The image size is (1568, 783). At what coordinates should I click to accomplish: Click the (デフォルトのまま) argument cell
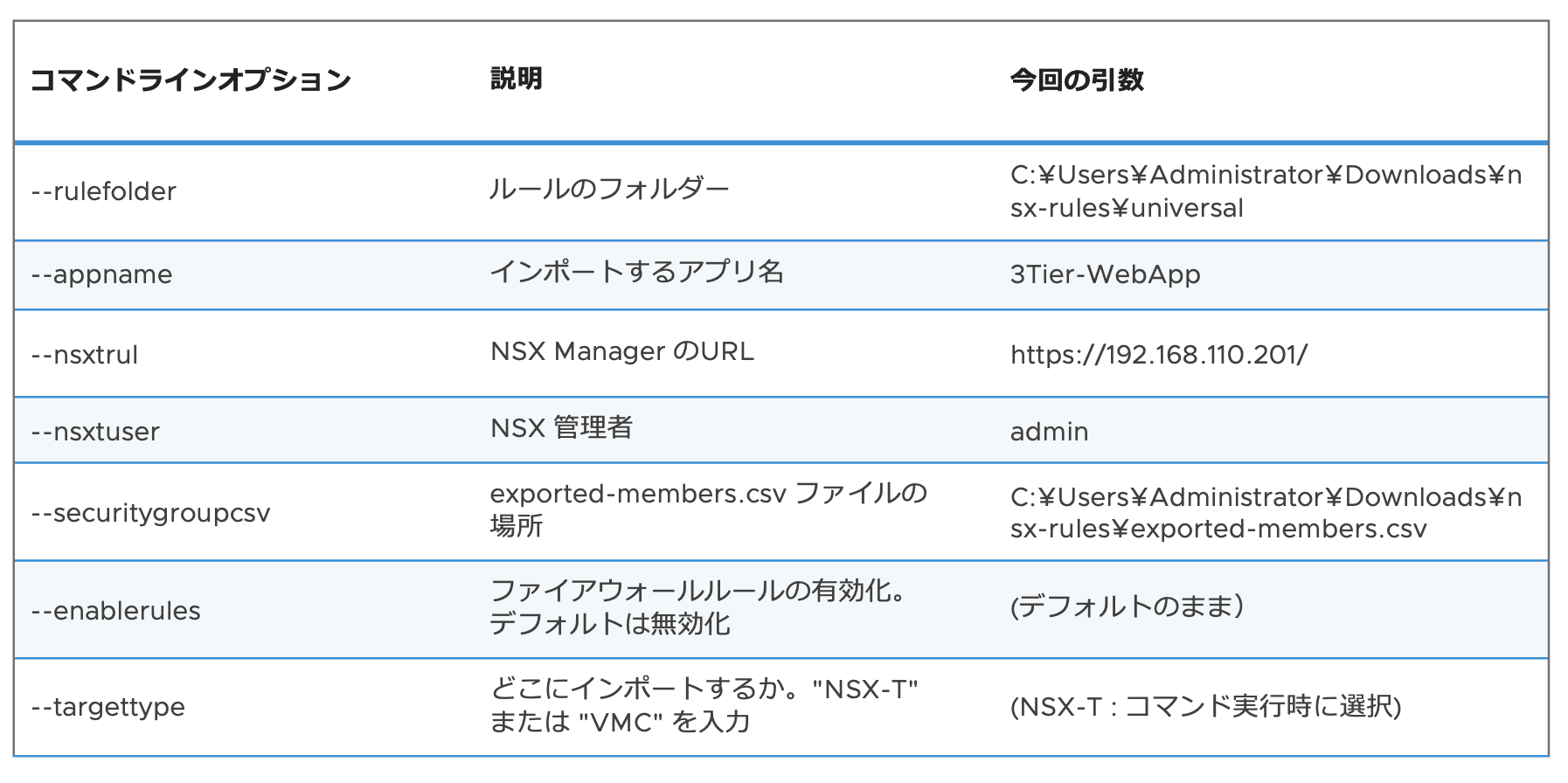tap(1127, 606)
